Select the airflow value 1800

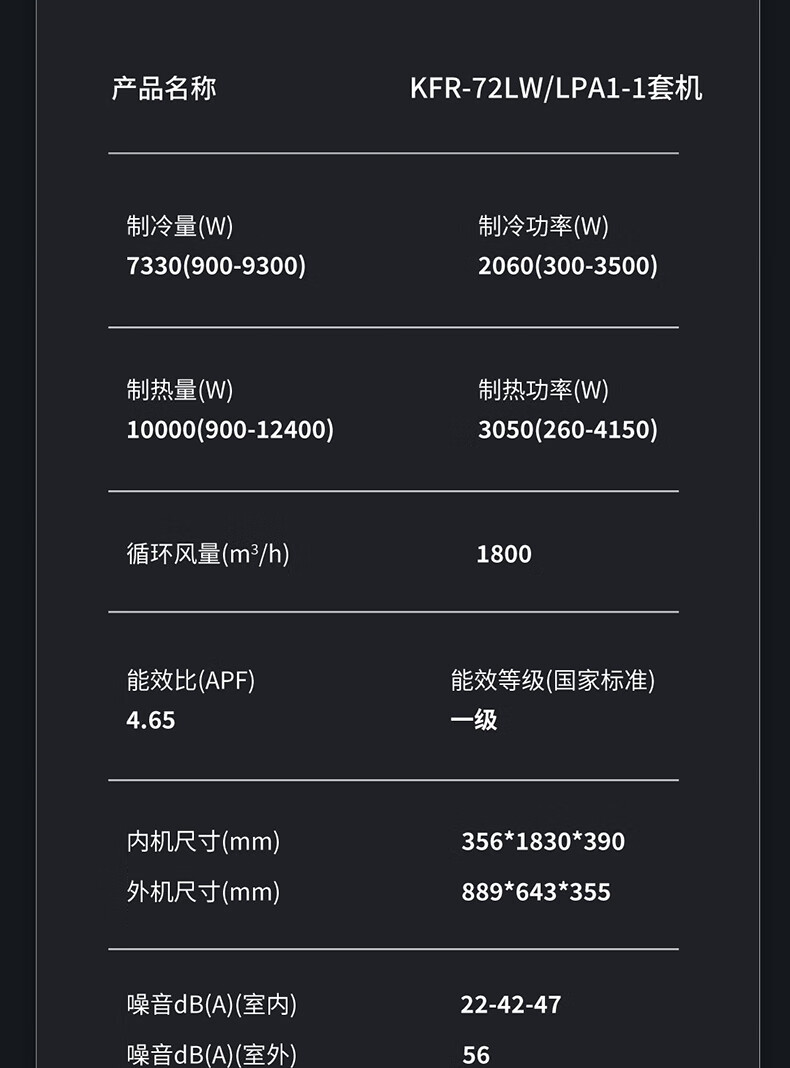[x=504, y=554]
